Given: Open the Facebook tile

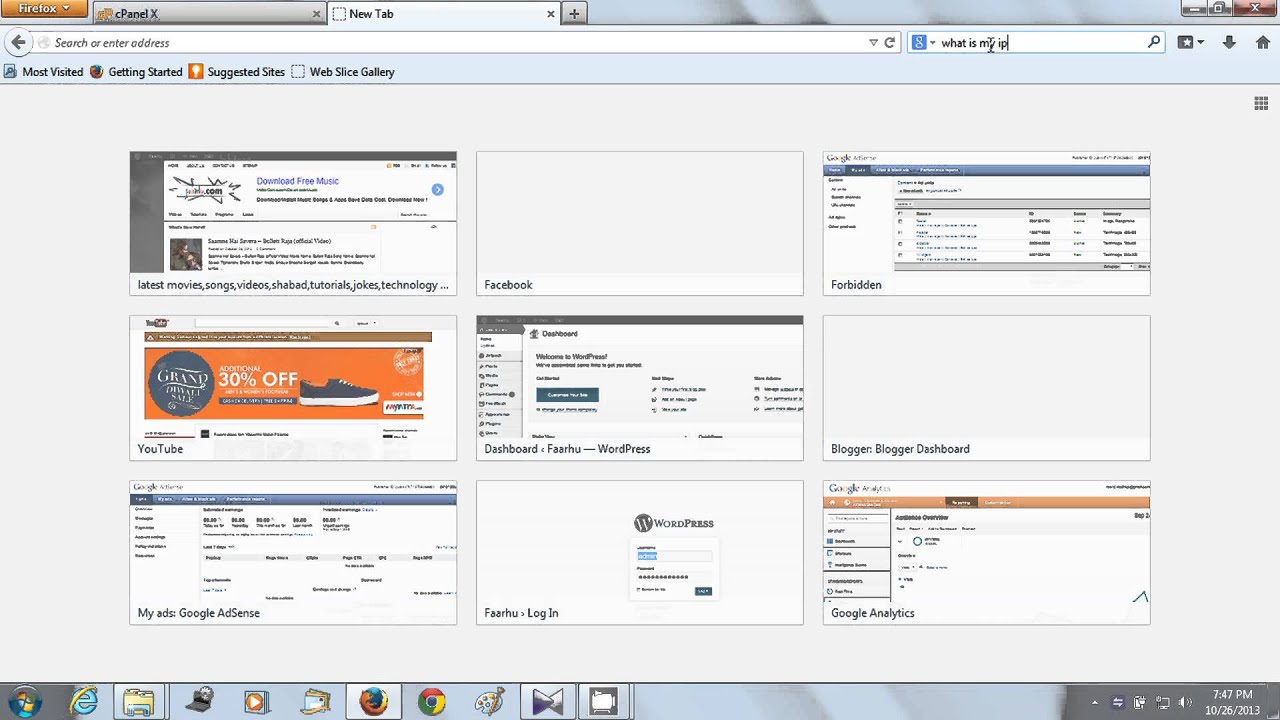Looking at the screenshot, I should point(640,223).
